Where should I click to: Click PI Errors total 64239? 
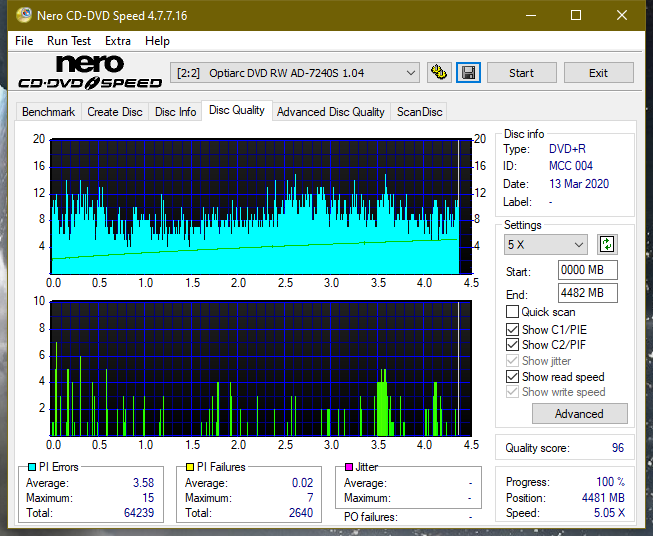[x=139, y=512]
